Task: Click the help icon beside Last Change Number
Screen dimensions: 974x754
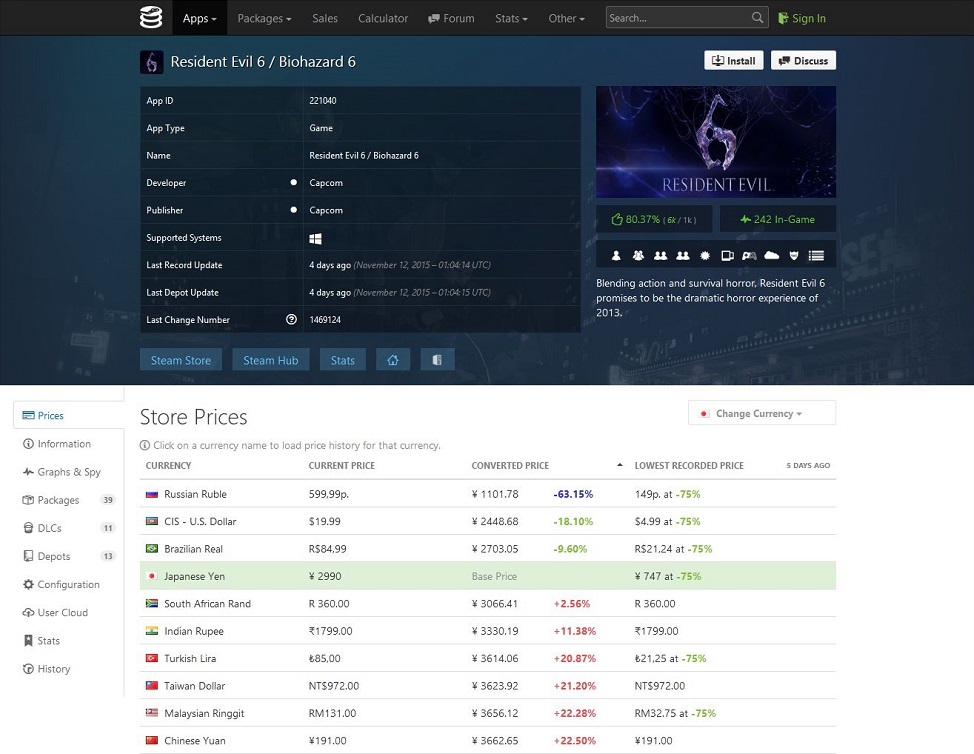Action: (x=292, y=320)
